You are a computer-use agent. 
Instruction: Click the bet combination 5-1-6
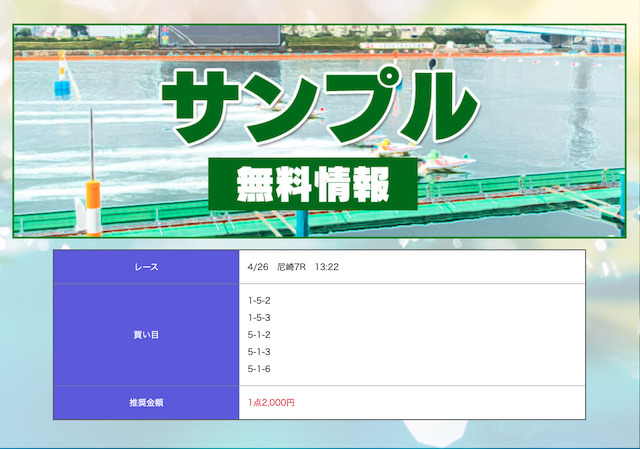tap(259, 369)
